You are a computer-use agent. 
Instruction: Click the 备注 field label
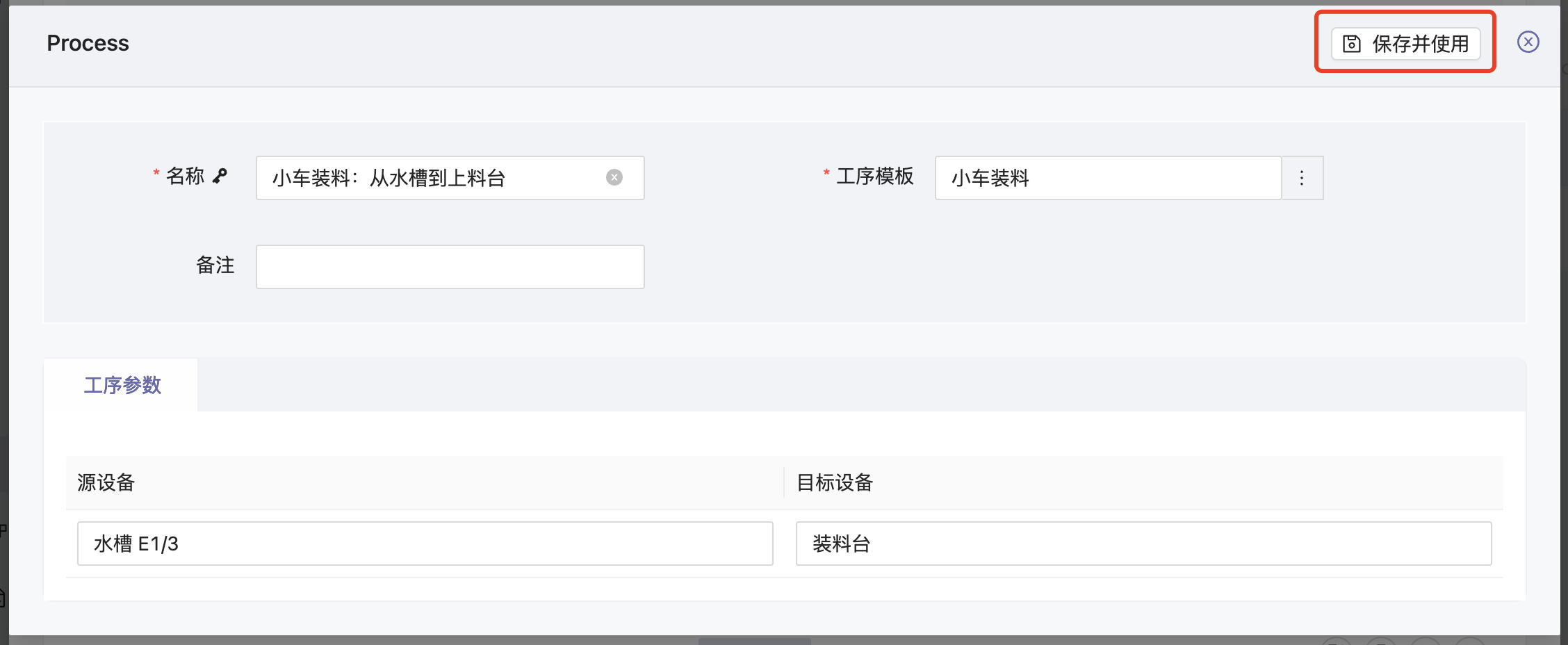pyautogui.click(x=215, y=266)
